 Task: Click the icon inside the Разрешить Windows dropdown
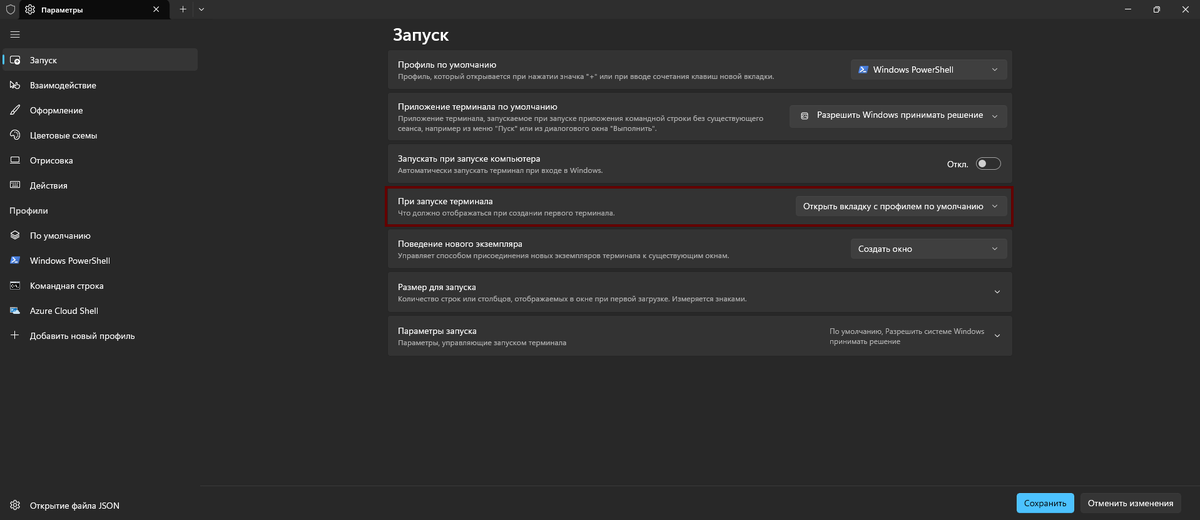pos(804,116)
